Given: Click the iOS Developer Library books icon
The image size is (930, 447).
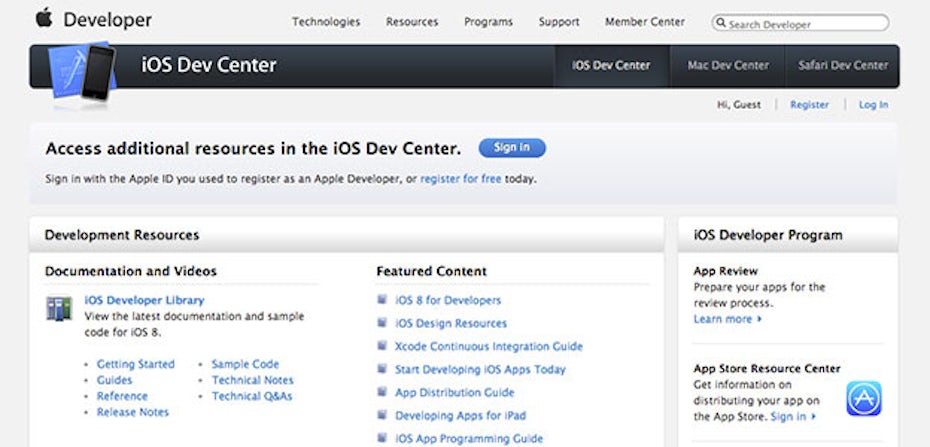Looking at the screenshot, I should click(x=59, y=308).
